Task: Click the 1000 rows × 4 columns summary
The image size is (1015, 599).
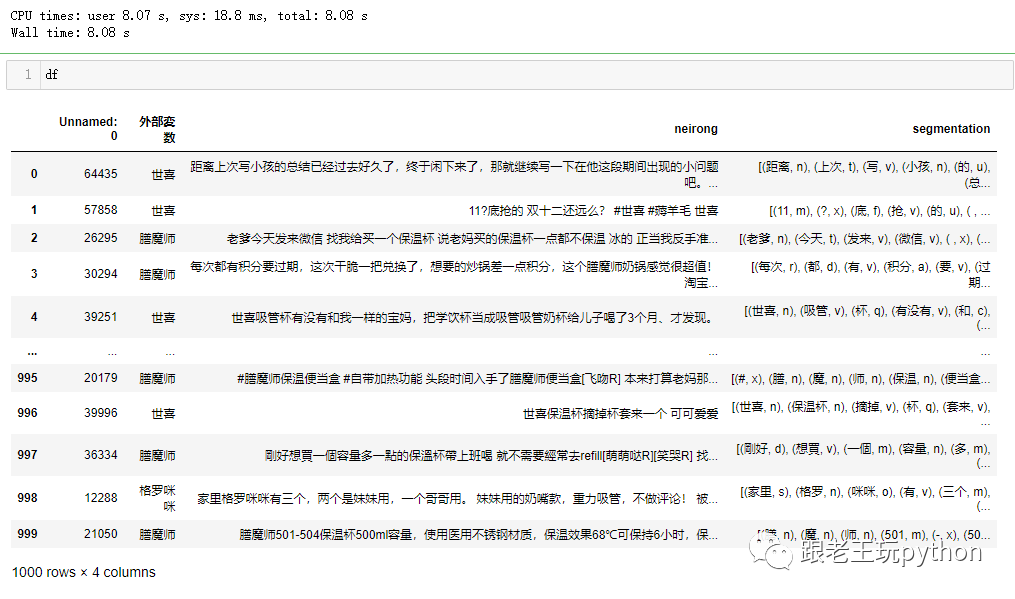Action: click(x=84, y=573)
